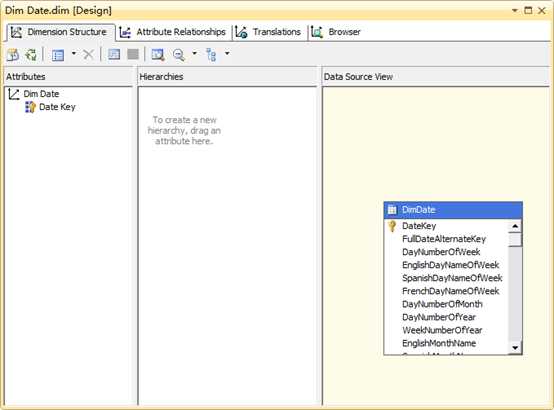The image size is (554, 410).
Task: Click the Attributes pane header
Action: pyautogui.click(x=69, y=77)
